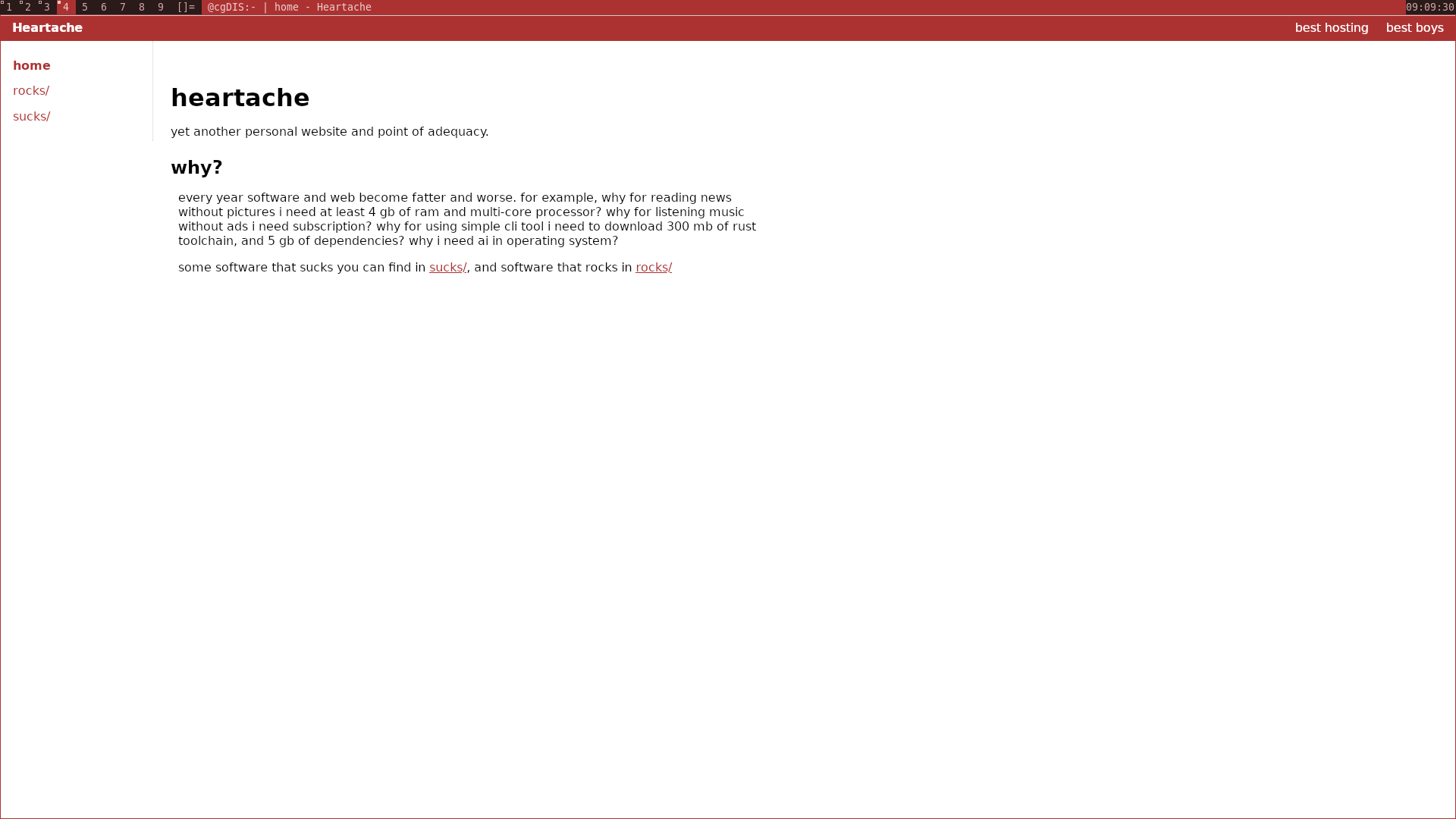Switch to workspace tag 8
This screenshot has width=1456, height=819.
[x=142, y=7]
